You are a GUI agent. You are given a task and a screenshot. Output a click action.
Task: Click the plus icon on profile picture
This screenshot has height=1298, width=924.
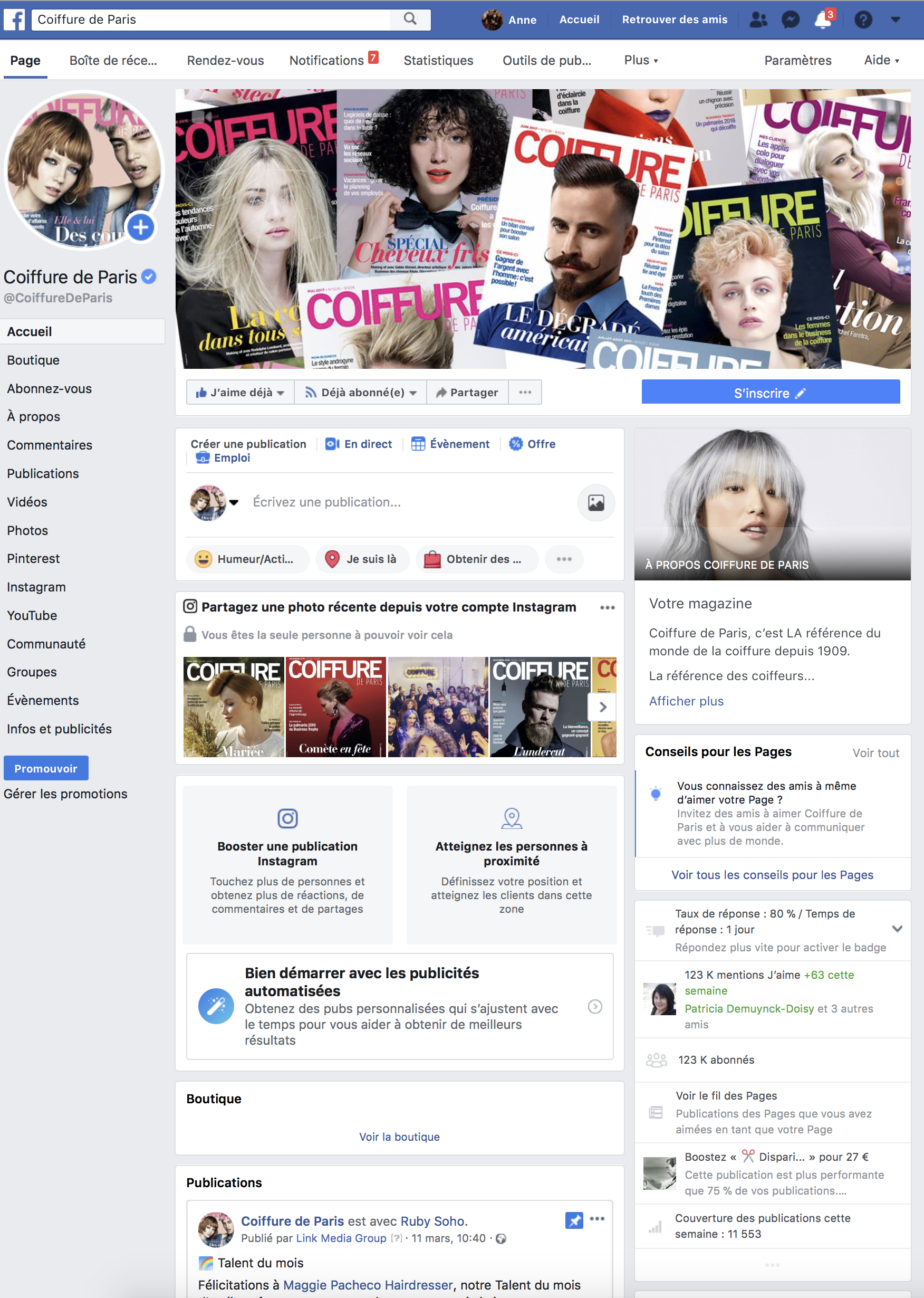point(140,227)
